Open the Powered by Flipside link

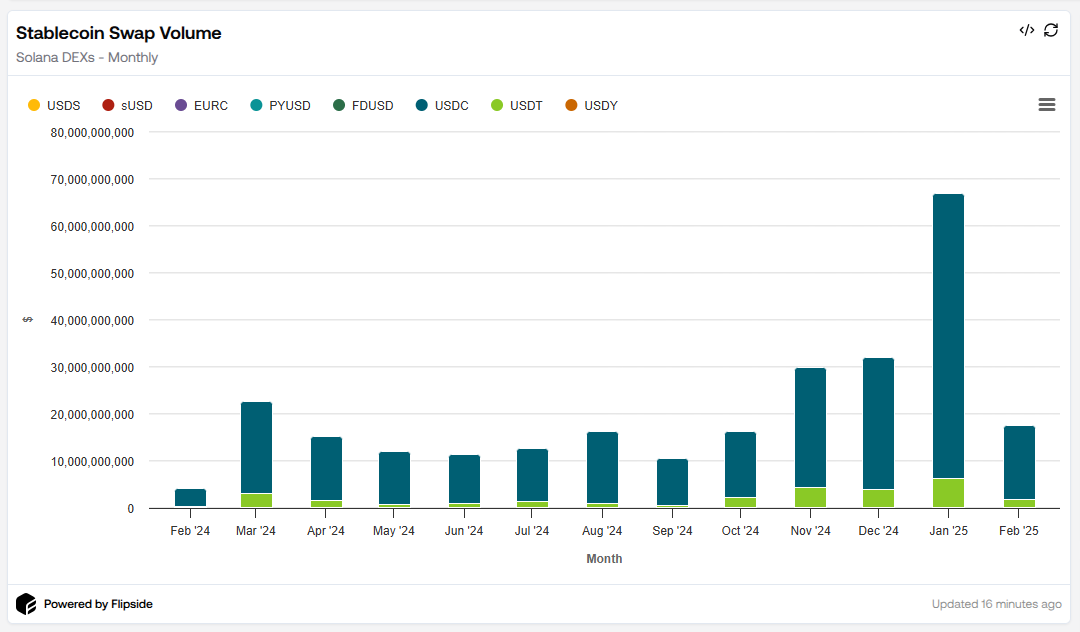tap(97, 604)
